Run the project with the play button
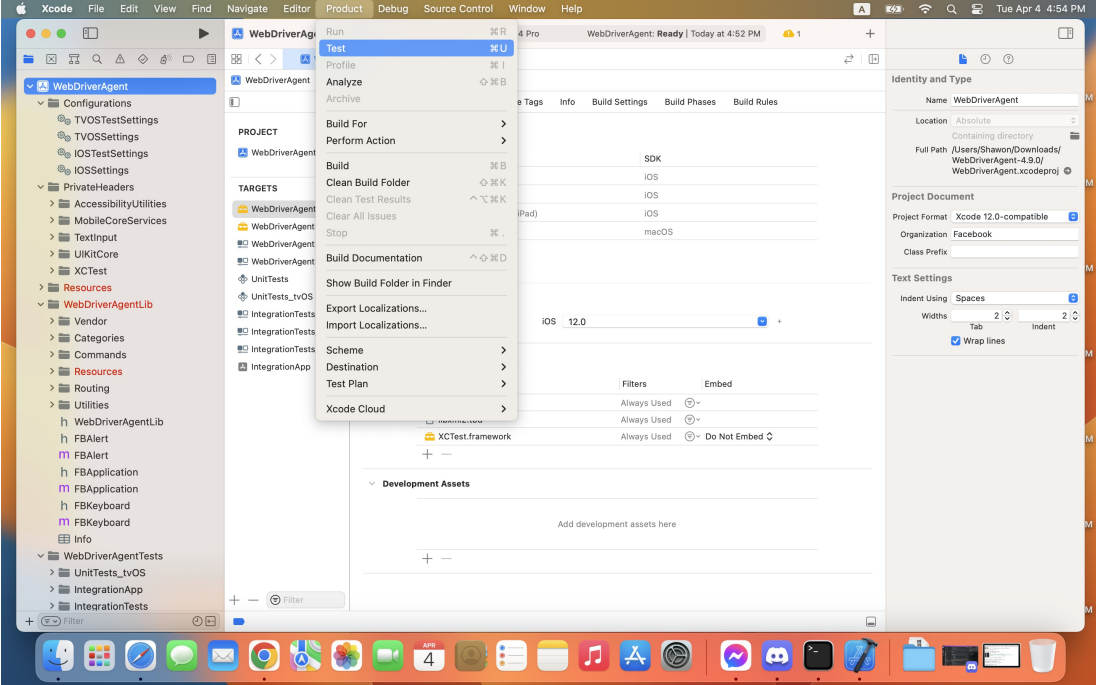The width and height of the screenshot is (1096, 685). (203, 34)
